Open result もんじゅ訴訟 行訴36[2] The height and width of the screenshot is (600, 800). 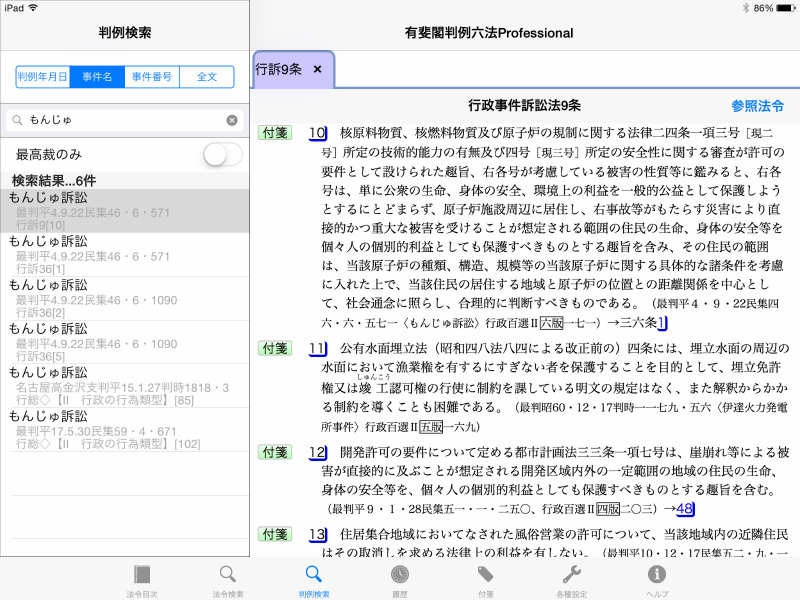(124, 298)
